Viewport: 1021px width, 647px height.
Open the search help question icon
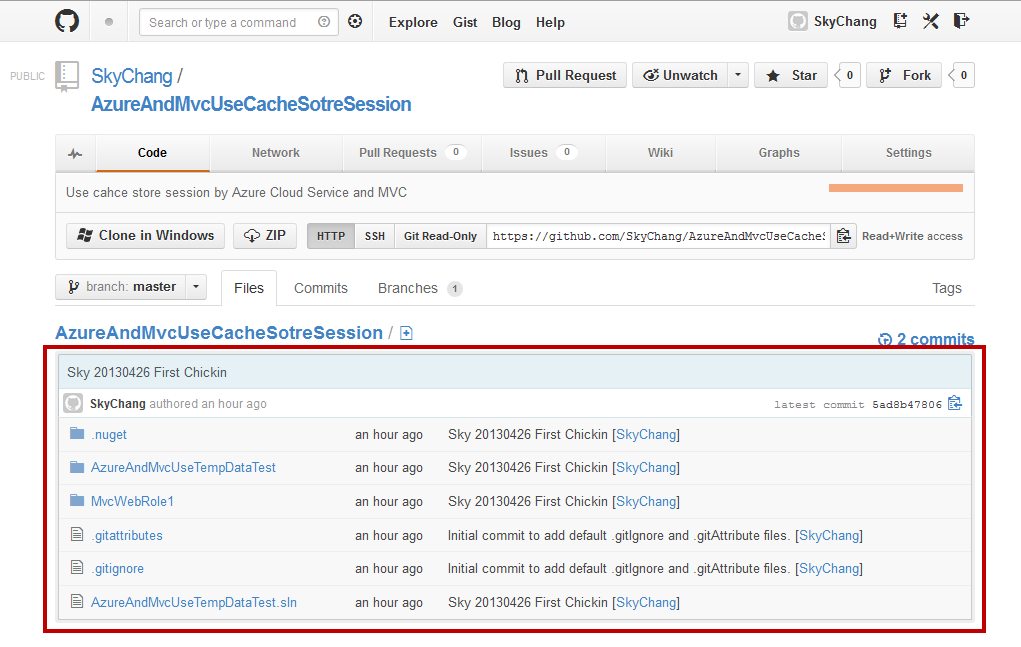324,22
